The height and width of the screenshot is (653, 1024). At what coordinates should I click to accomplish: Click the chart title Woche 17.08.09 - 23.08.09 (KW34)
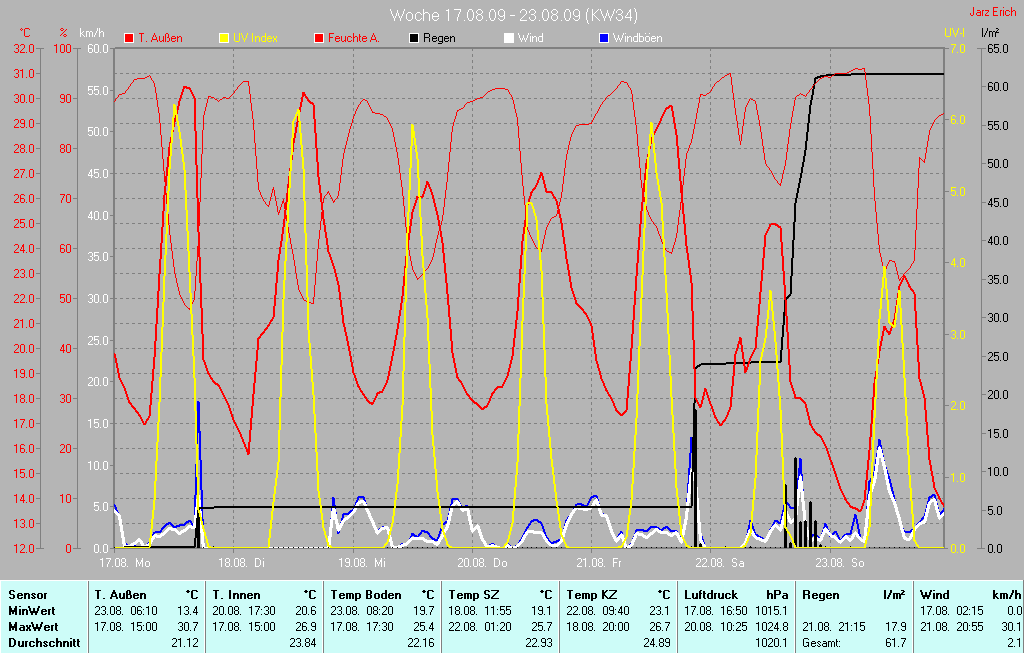pyautogui.click(x=513, y=14)
